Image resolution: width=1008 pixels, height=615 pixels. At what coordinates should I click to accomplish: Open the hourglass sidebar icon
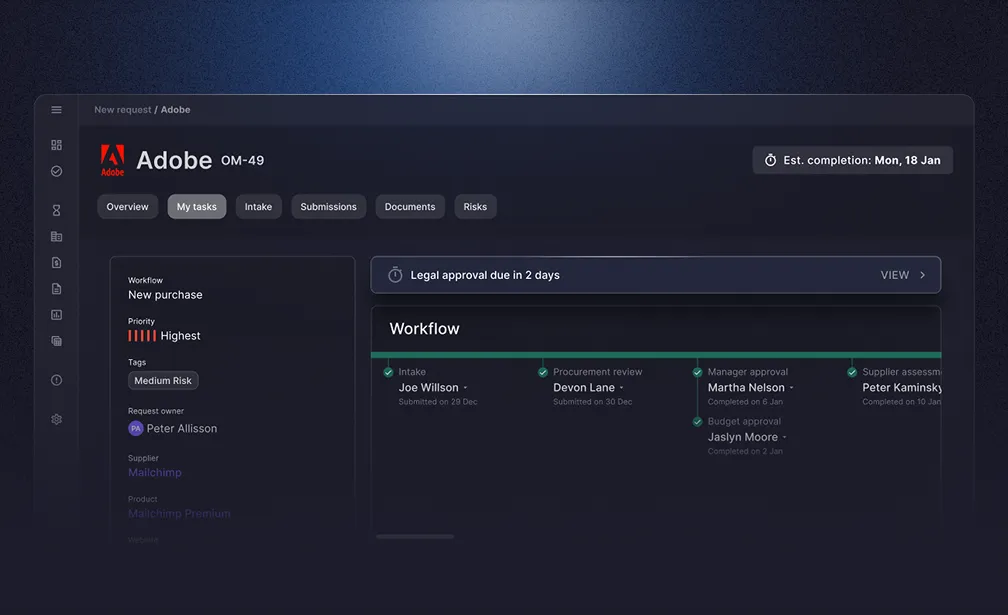57,210
